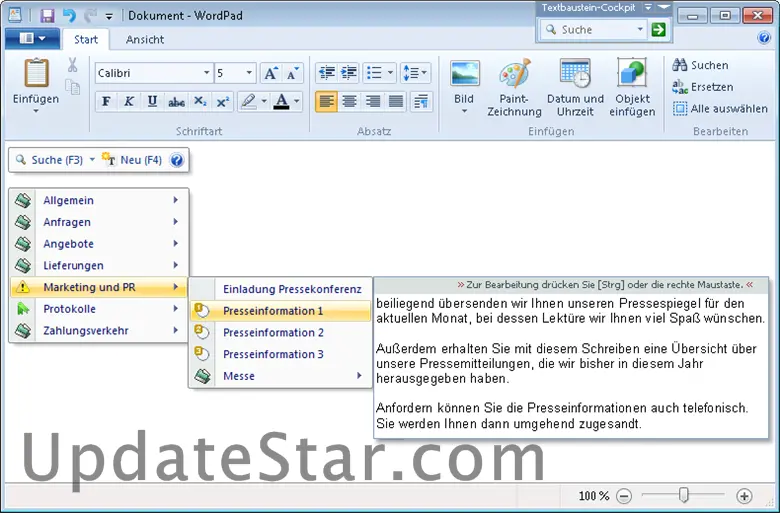Align text to the right

tap(373, 102)
